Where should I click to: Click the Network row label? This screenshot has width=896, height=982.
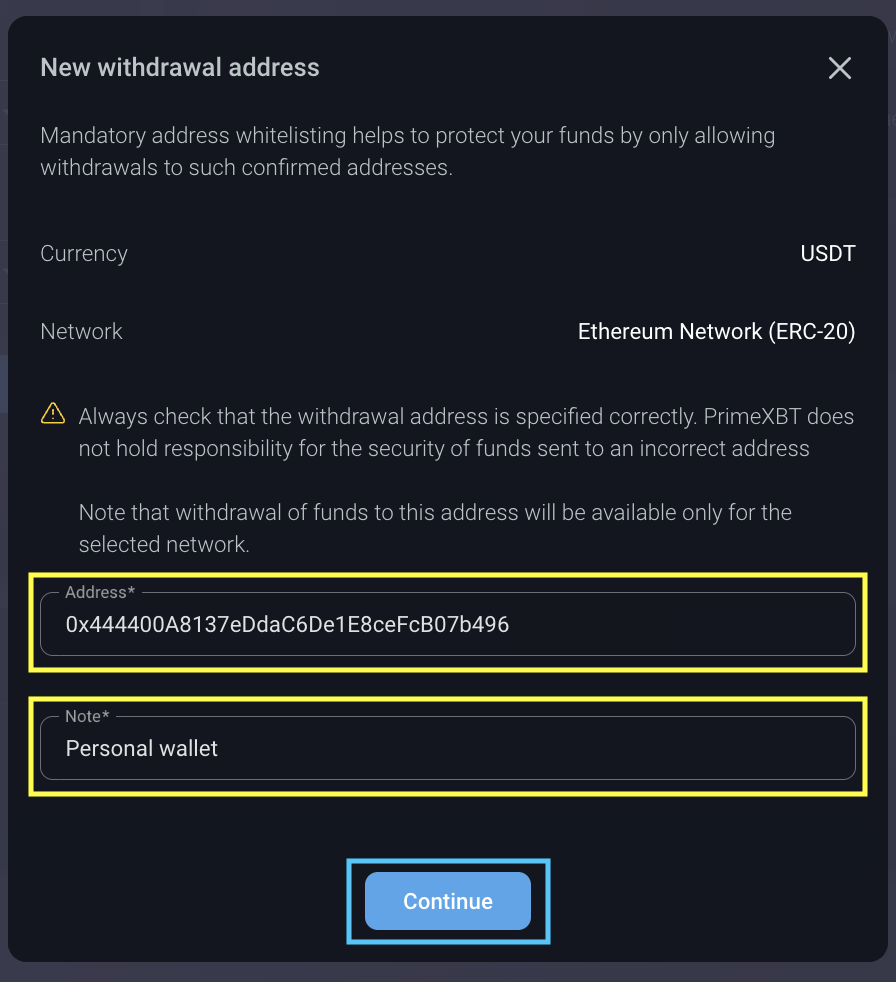point(81,332)
